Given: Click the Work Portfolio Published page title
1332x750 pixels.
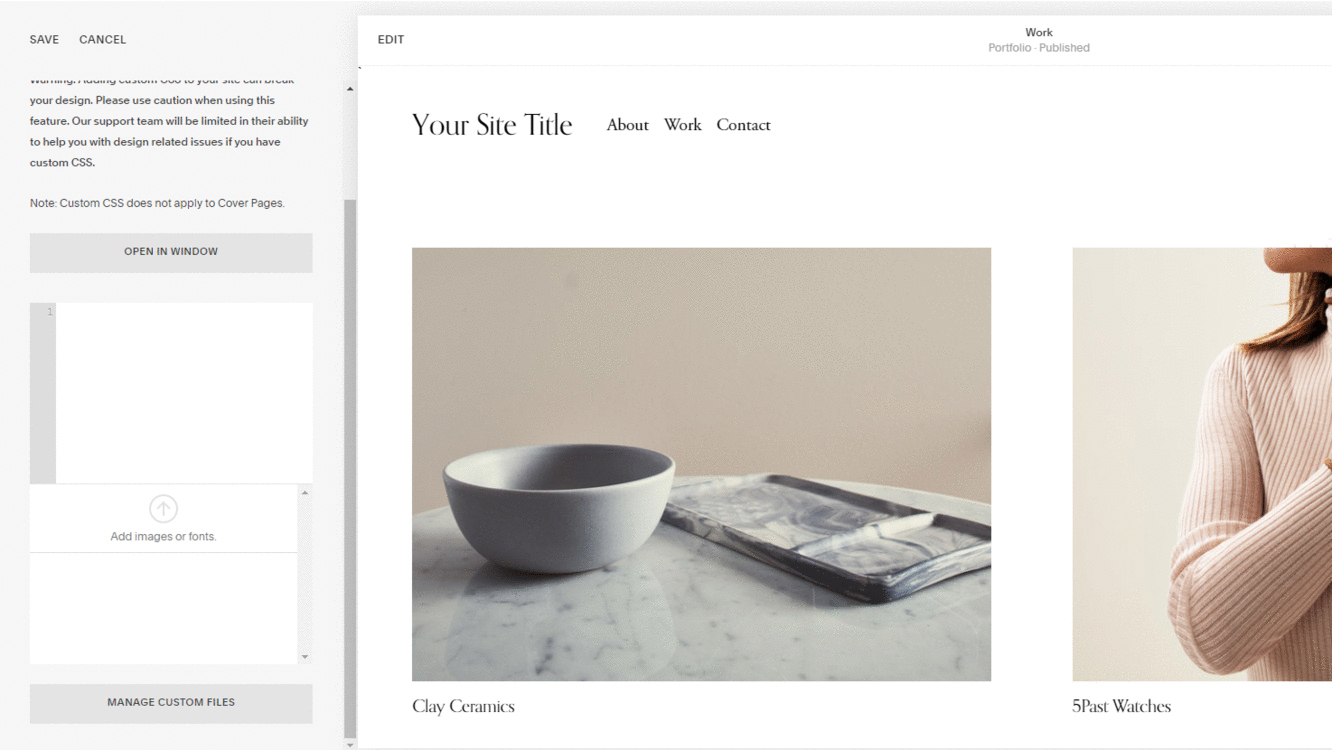Looking at the screenshot, I should pyautogui.click(x=1039, y=39).
